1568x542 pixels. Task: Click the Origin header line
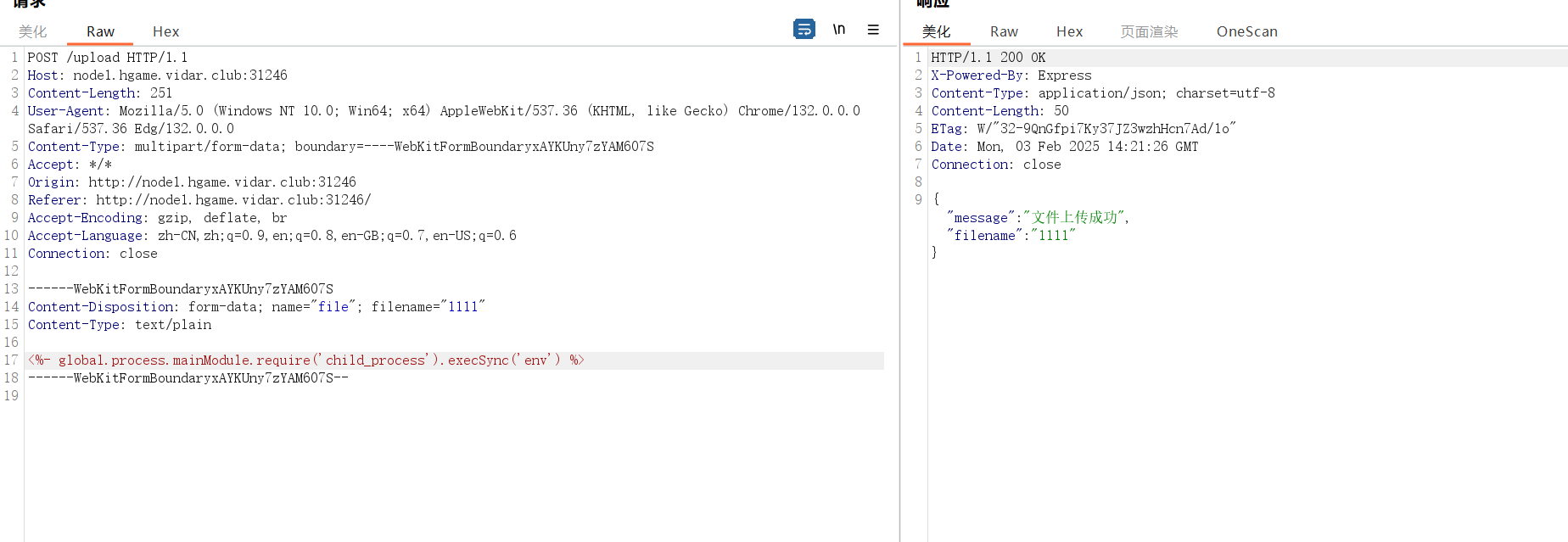click(x=192, y=182)
